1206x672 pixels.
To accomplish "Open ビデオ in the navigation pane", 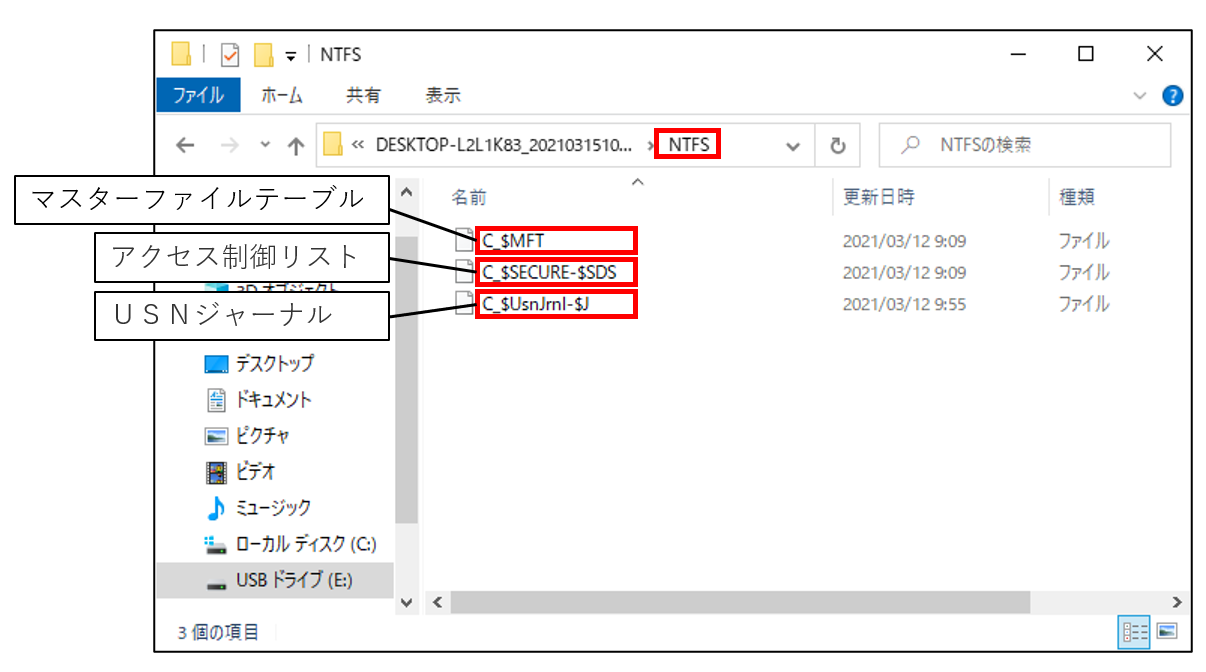I will (240, 471).
